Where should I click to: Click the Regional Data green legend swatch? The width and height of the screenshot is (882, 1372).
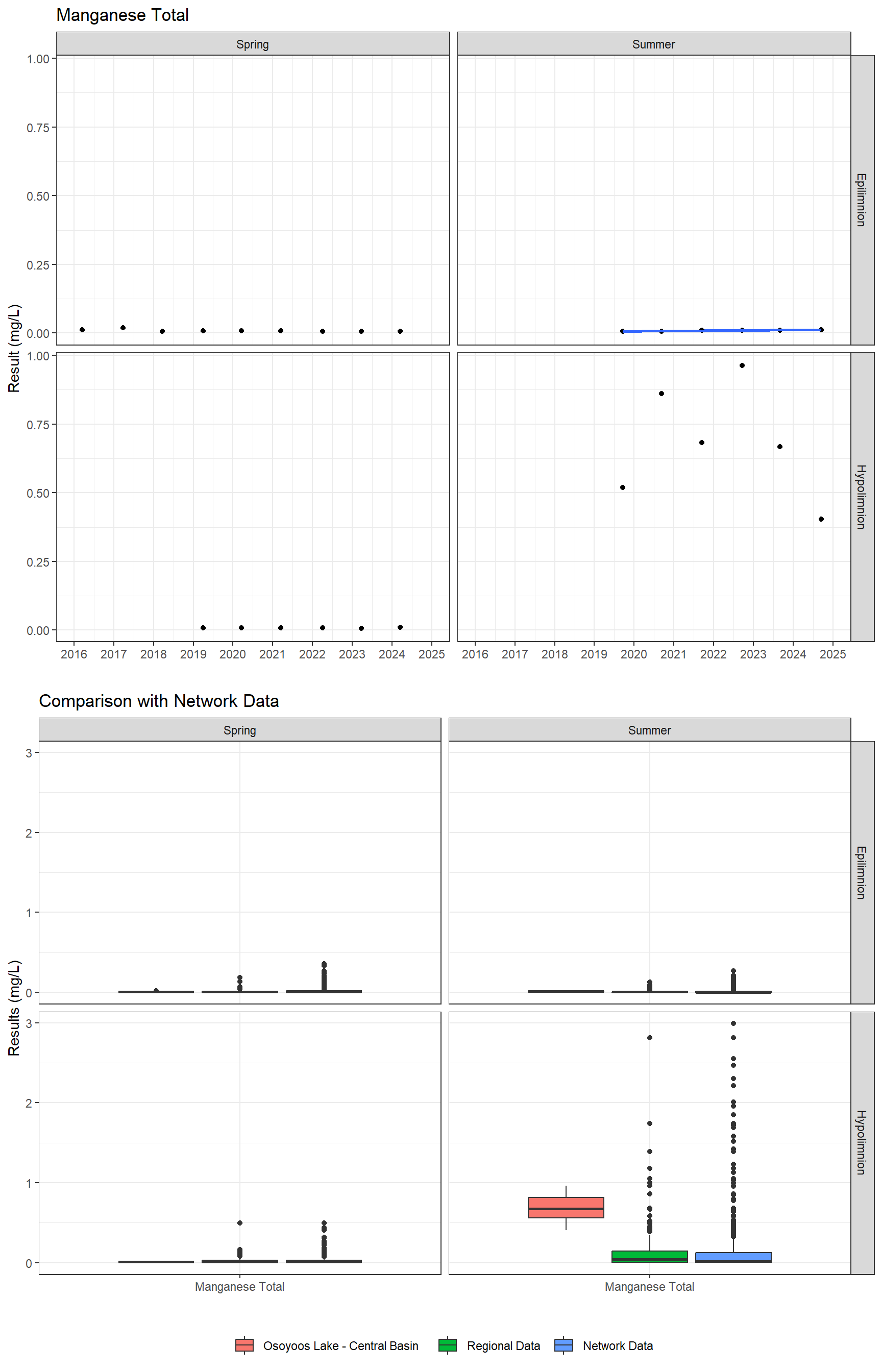pyautogui.click(x=447, y=1345)
